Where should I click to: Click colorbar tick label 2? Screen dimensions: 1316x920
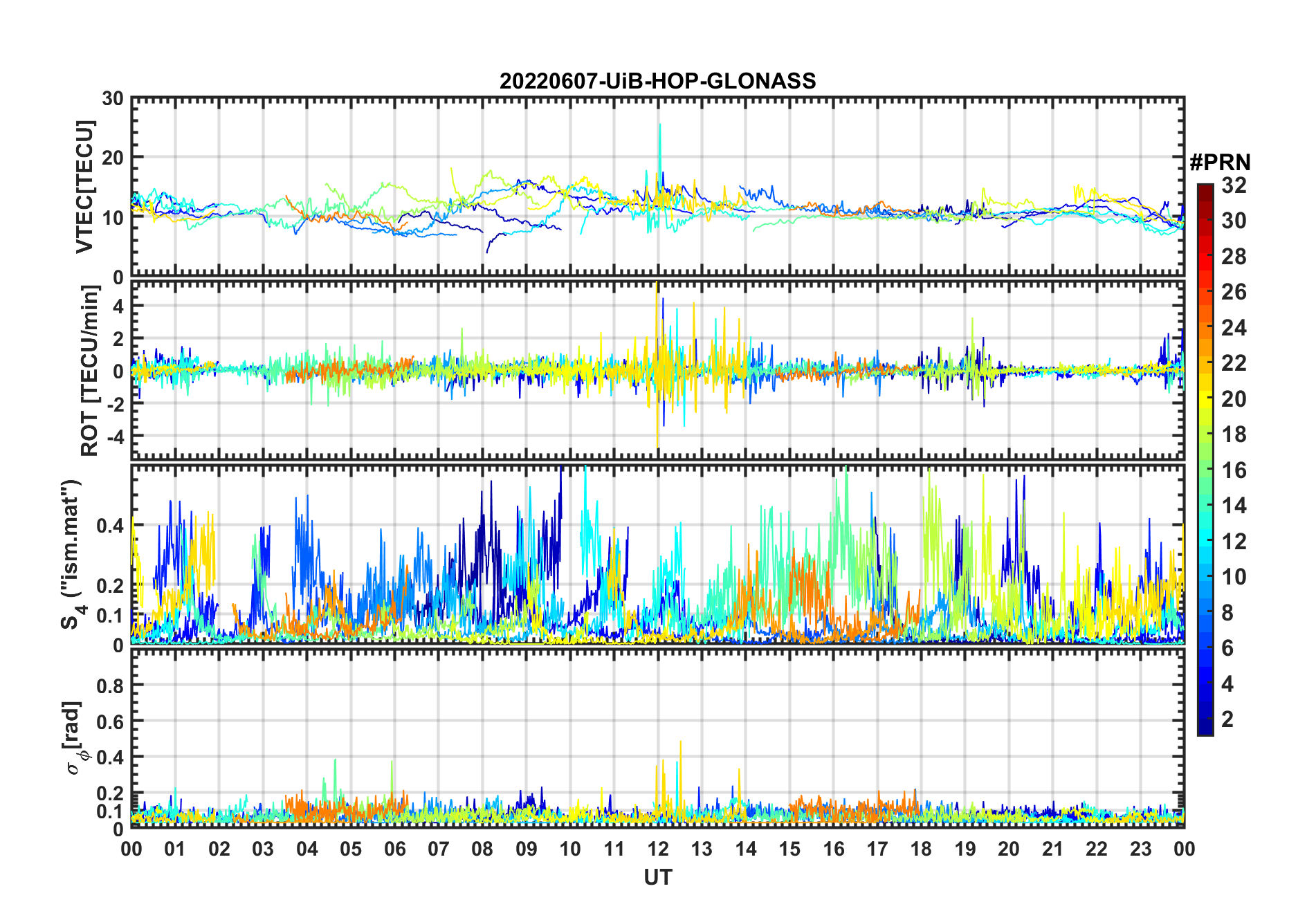click(1227, 719)
